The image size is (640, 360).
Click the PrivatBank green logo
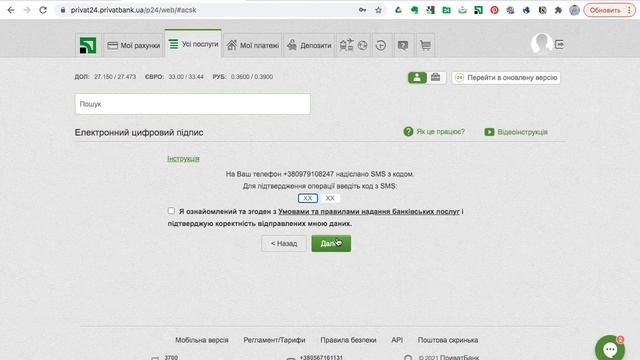pyautogui.click(x=88, y=45)
